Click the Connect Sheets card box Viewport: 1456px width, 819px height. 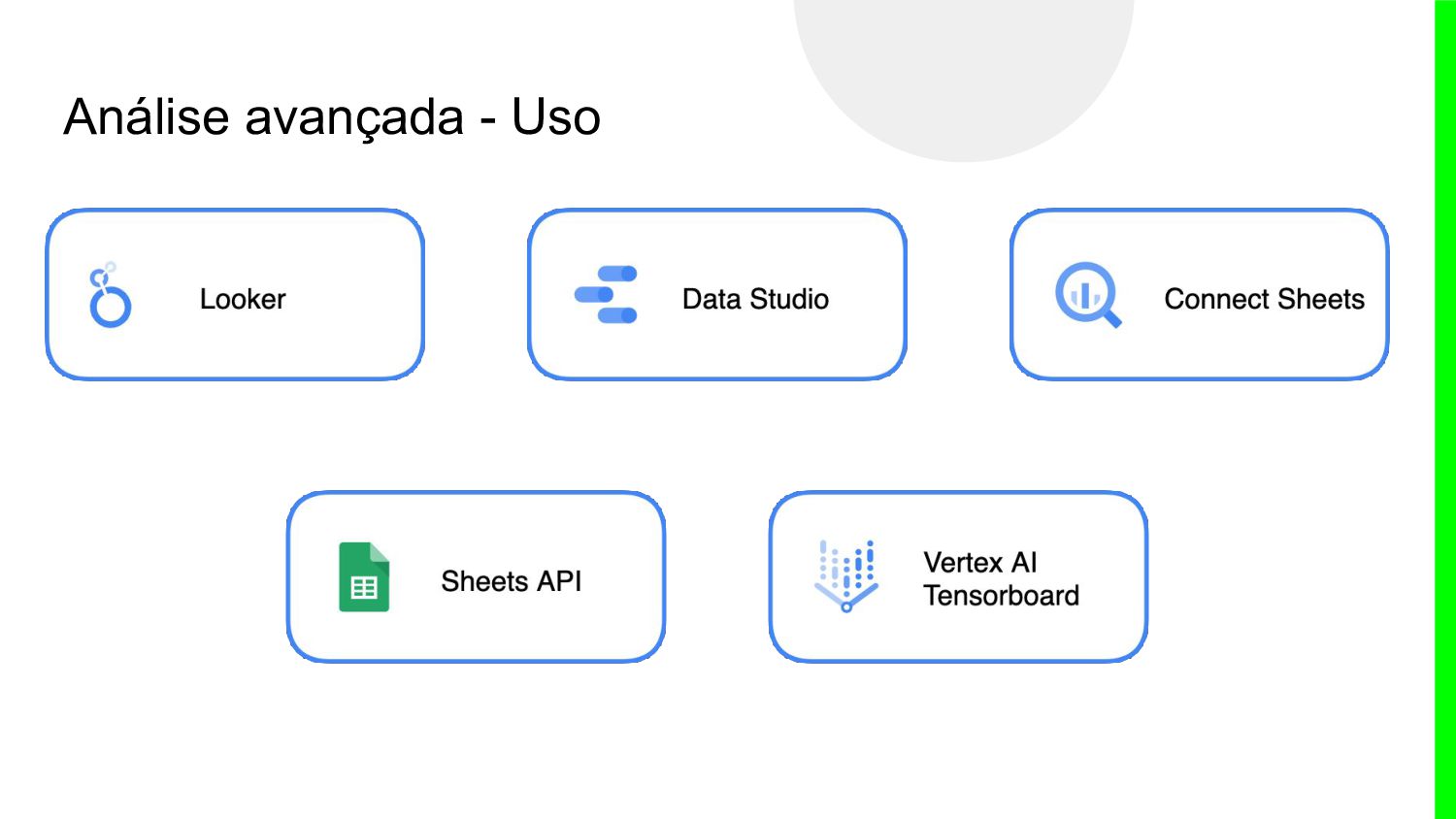[1199, 349]
